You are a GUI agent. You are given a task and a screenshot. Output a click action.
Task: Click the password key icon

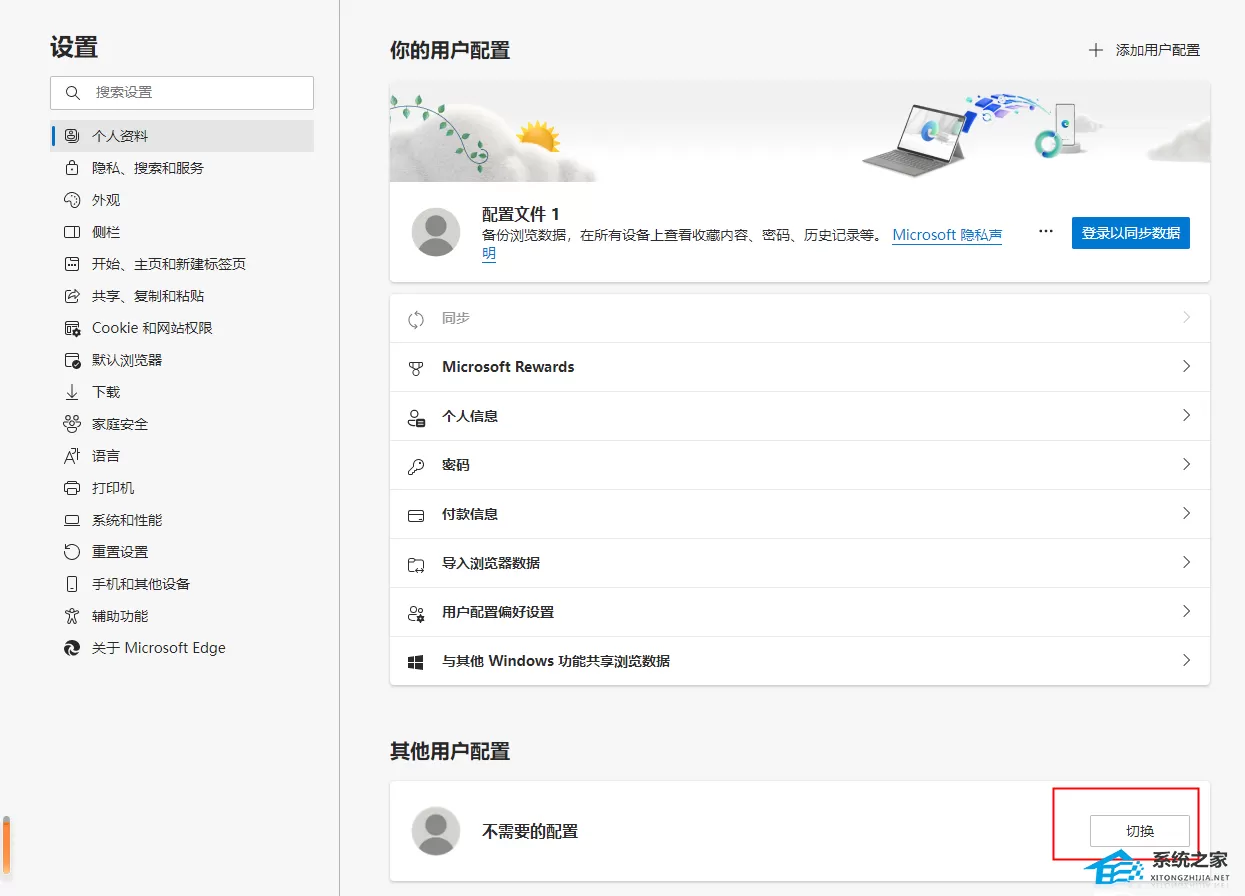(x=416, y=466)
